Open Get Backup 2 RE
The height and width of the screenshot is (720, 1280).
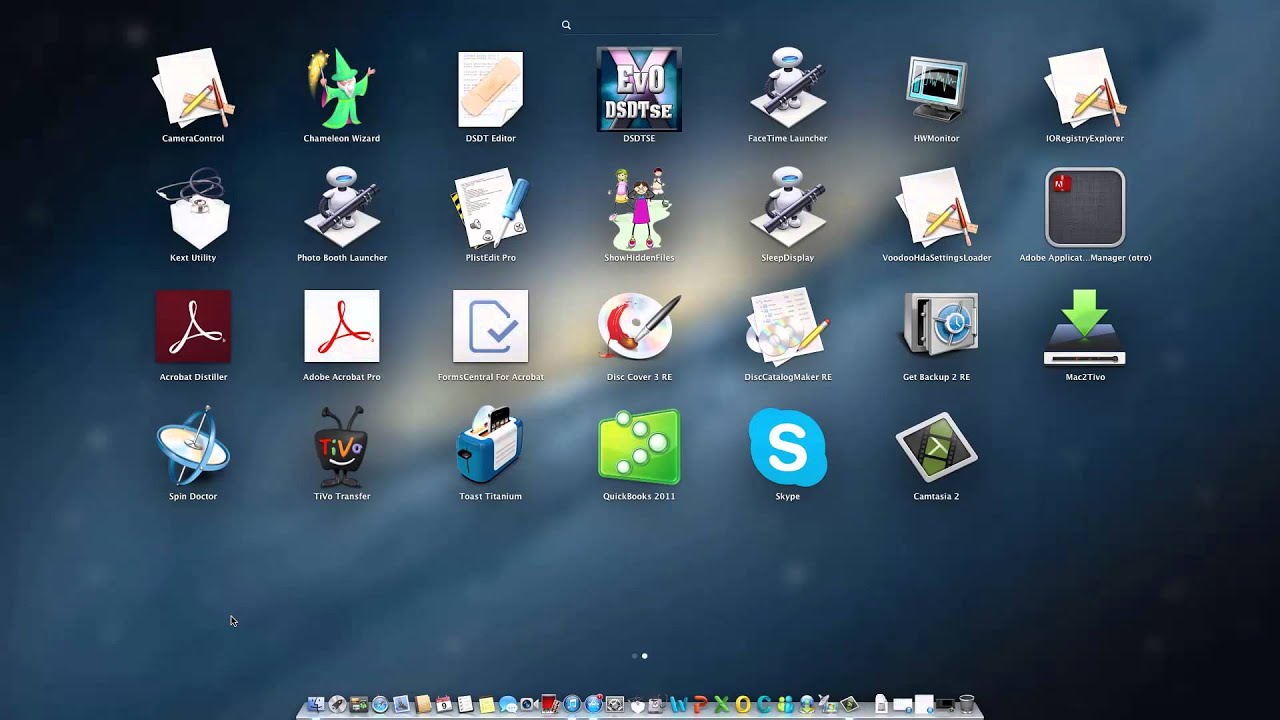[936, 327]
